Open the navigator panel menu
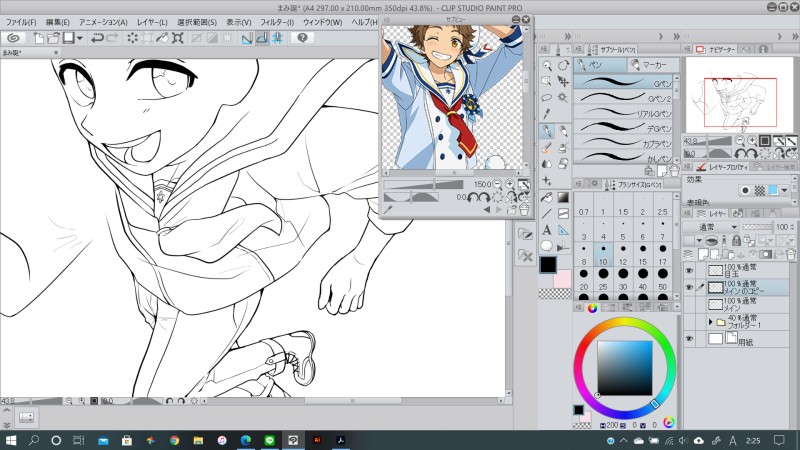800x450 pixels. [688, 49]
